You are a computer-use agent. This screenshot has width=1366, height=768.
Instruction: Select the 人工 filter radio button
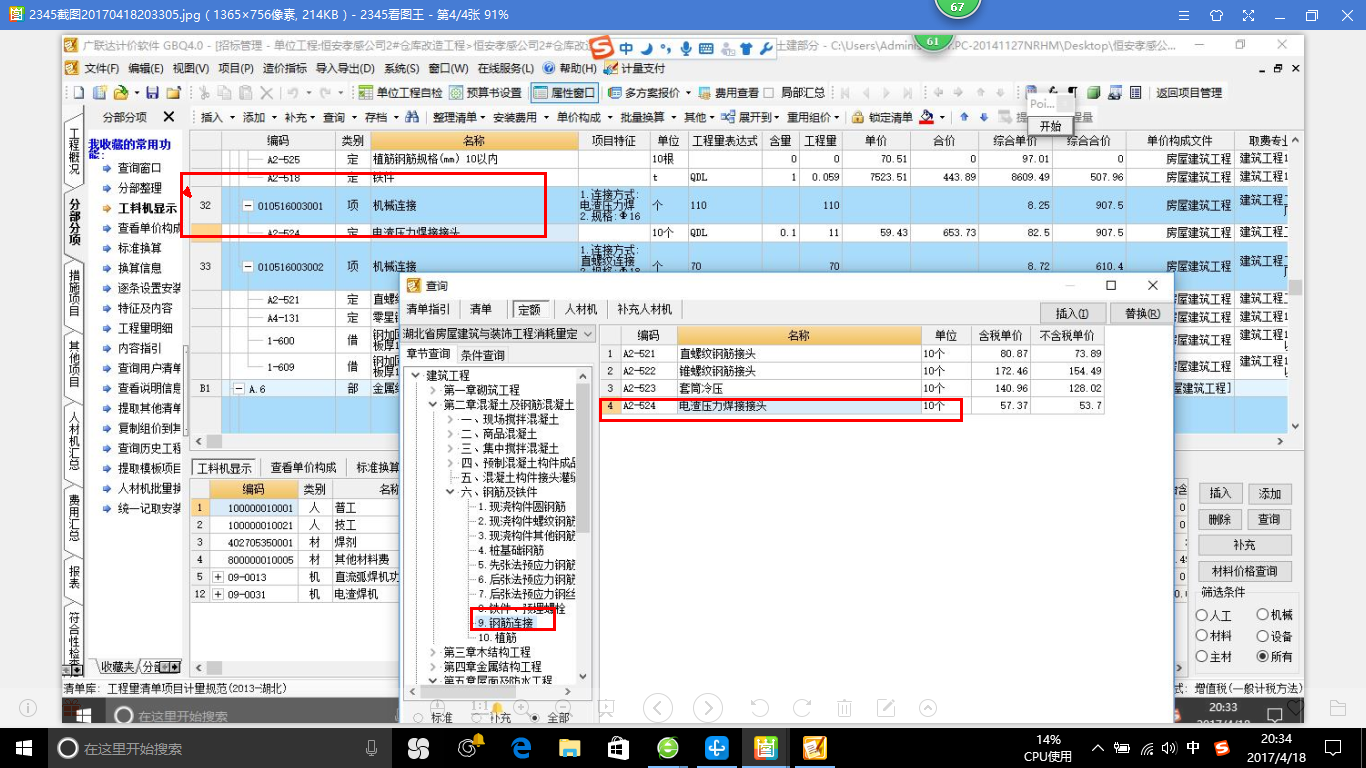click(1201, 616)
